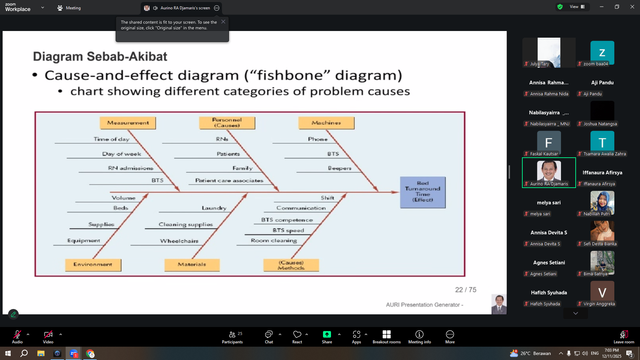This screenshot has height=360, width=640.
Task: Open Windows notification center icon
Action: coord(629,353)
